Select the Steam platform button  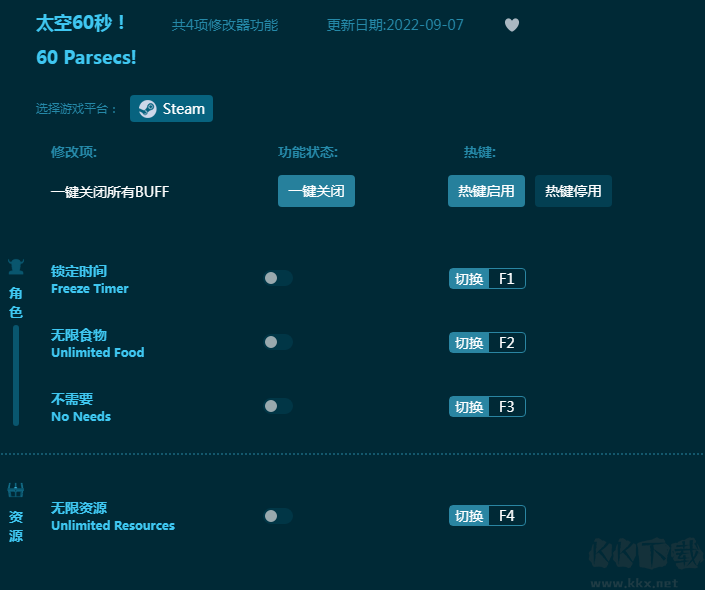pyautogui.click(x=171, y=108)
